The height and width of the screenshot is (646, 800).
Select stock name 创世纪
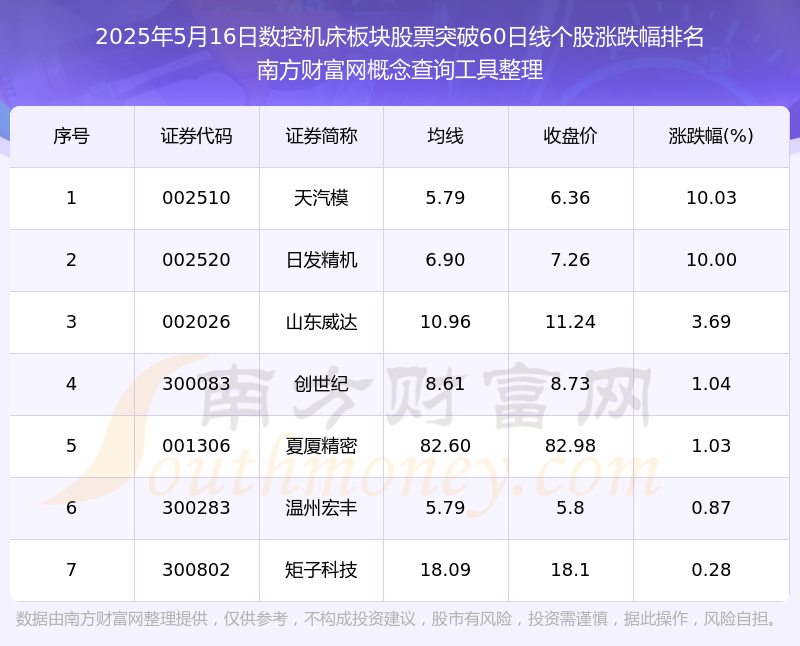click(321, 384)
